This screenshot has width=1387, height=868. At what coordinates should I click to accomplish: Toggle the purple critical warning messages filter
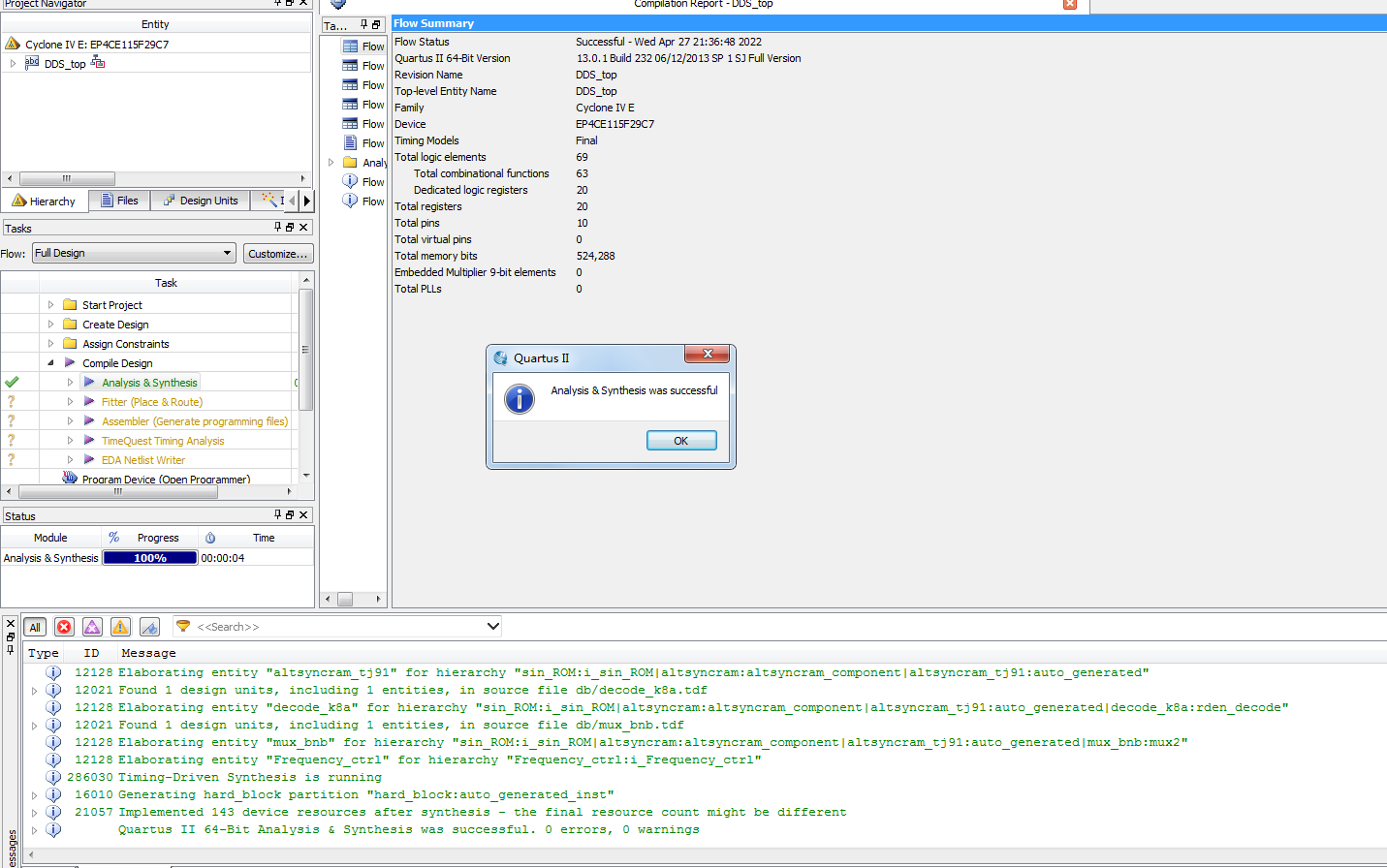point(92,627)
